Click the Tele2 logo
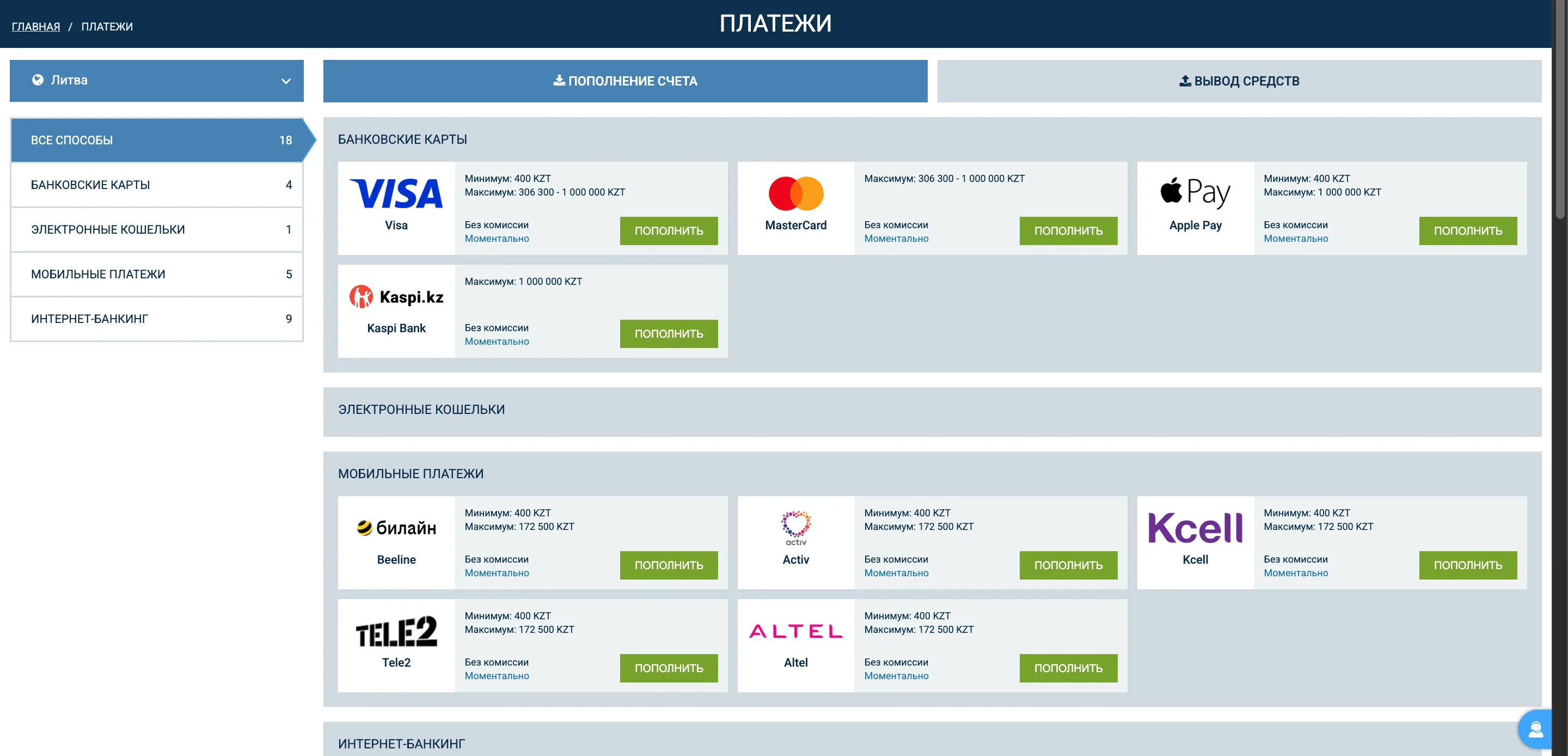1568x756 pixels. click(x=396, y=631)
